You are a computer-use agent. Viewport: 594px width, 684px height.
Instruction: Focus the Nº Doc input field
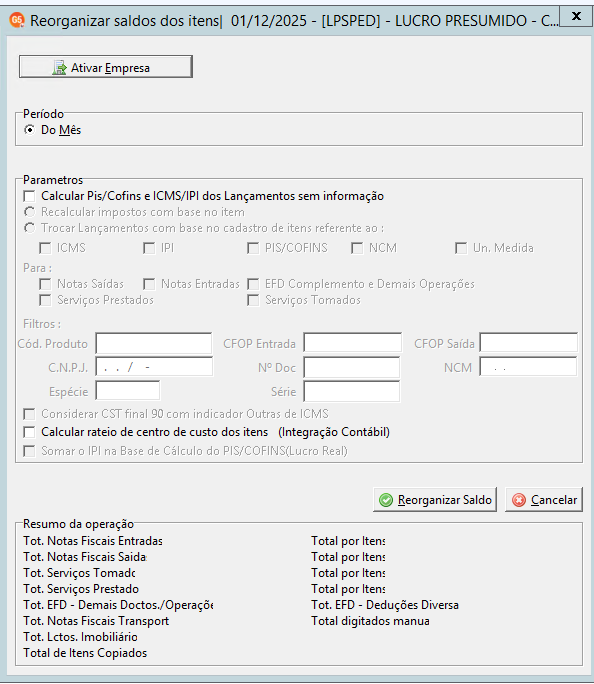pos(352,367)
